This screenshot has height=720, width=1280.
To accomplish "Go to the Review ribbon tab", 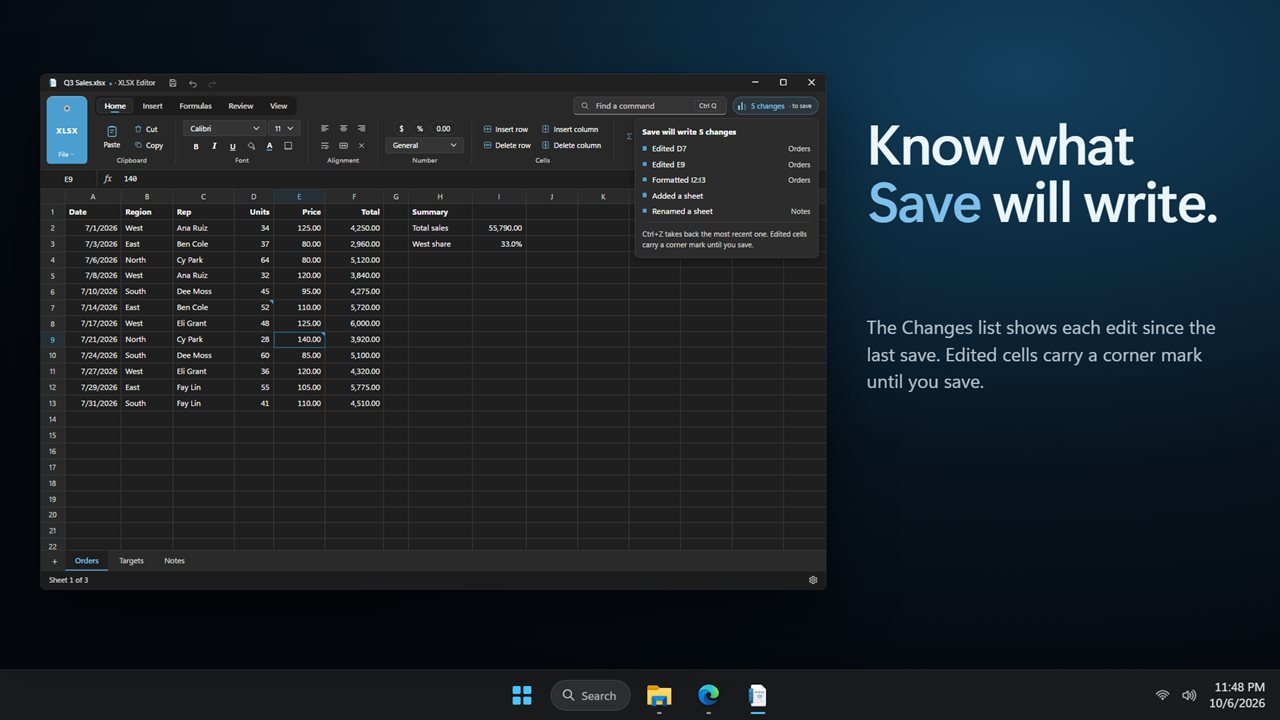I will [x=241, y=106].
